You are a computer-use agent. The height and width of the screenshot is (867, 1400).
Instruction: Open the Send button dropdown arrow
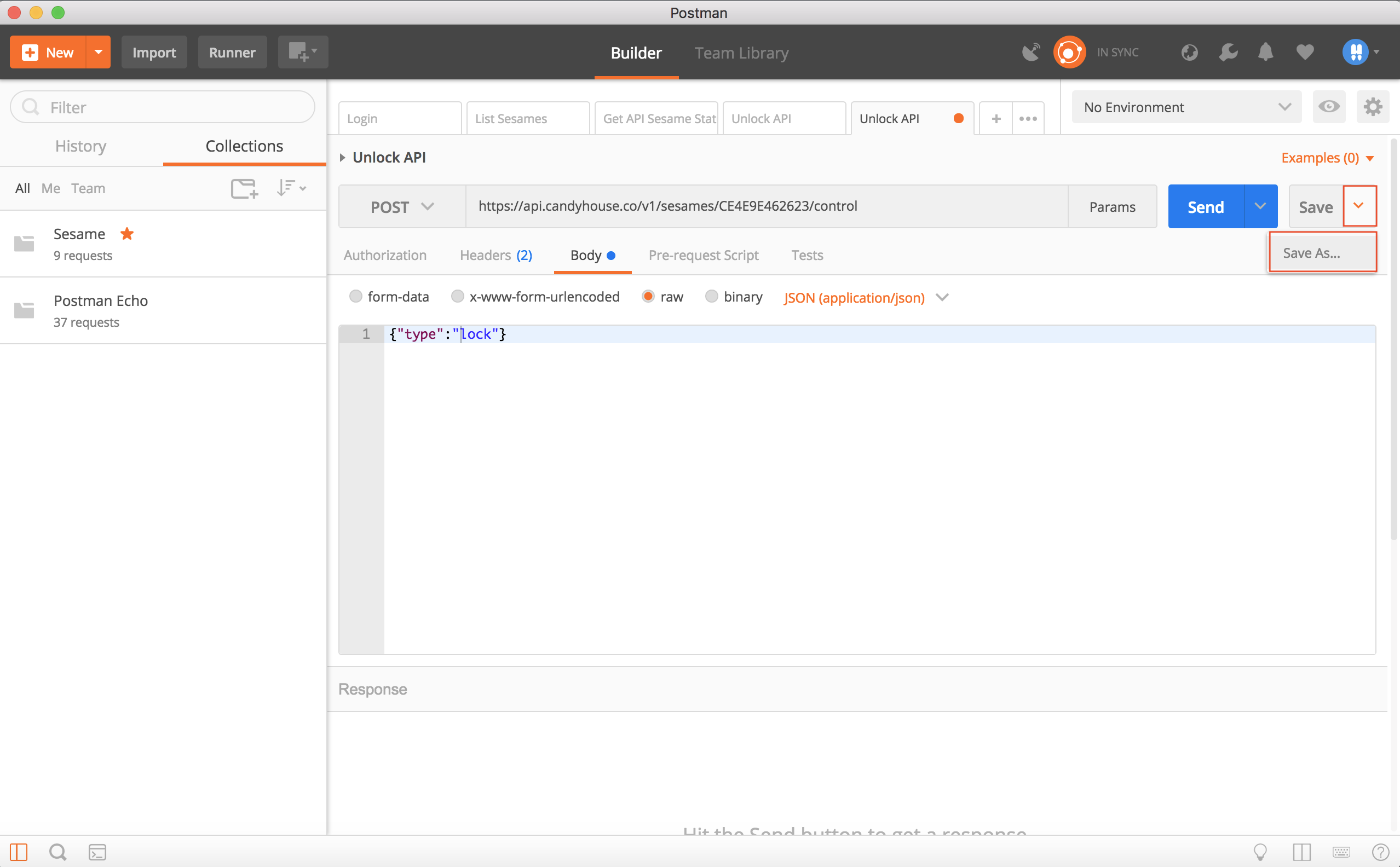coord(1260,206)
